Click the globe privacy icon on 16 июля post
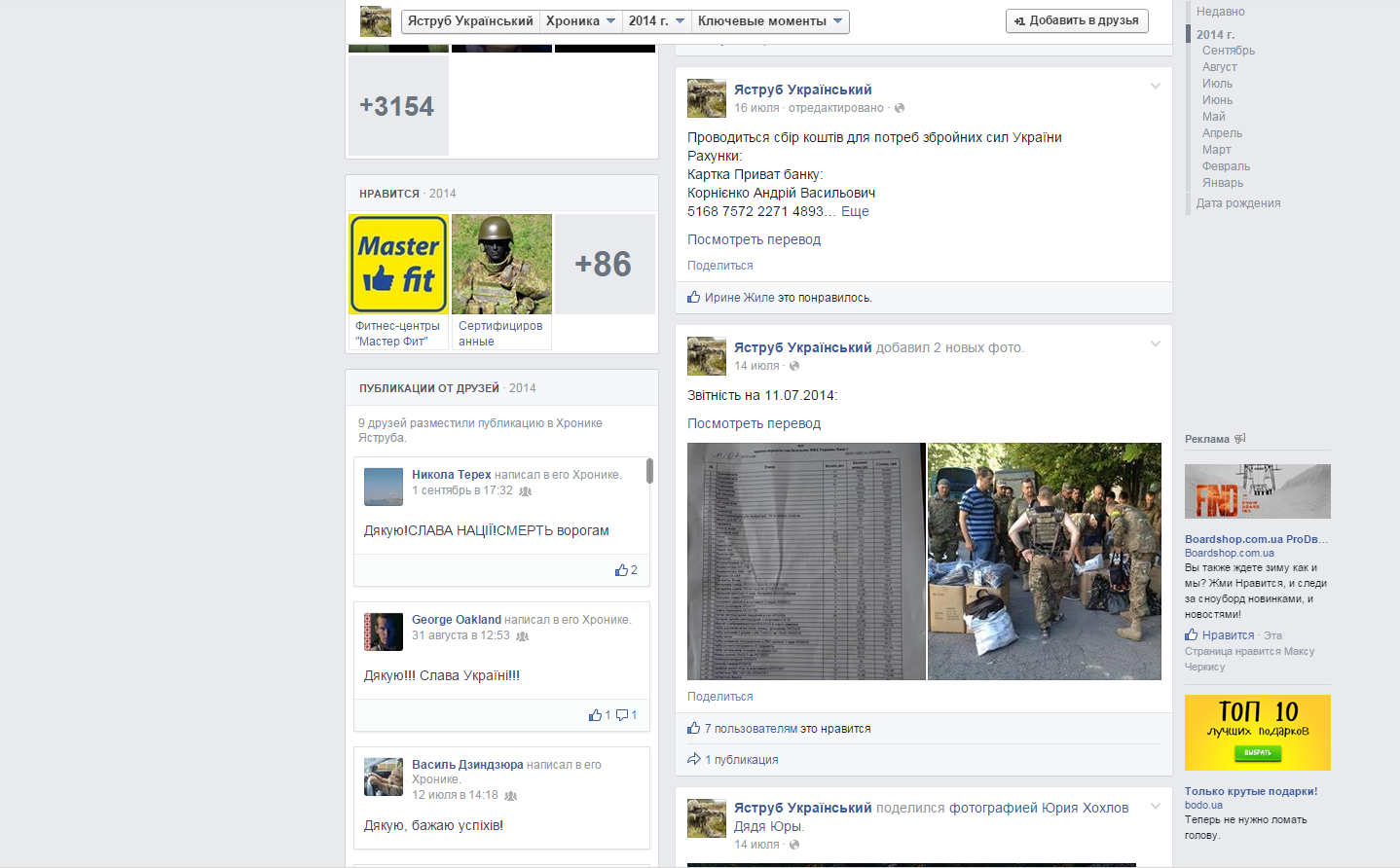Image resolution: width=1400 pixels, height=868 pixels. [900, 108]
